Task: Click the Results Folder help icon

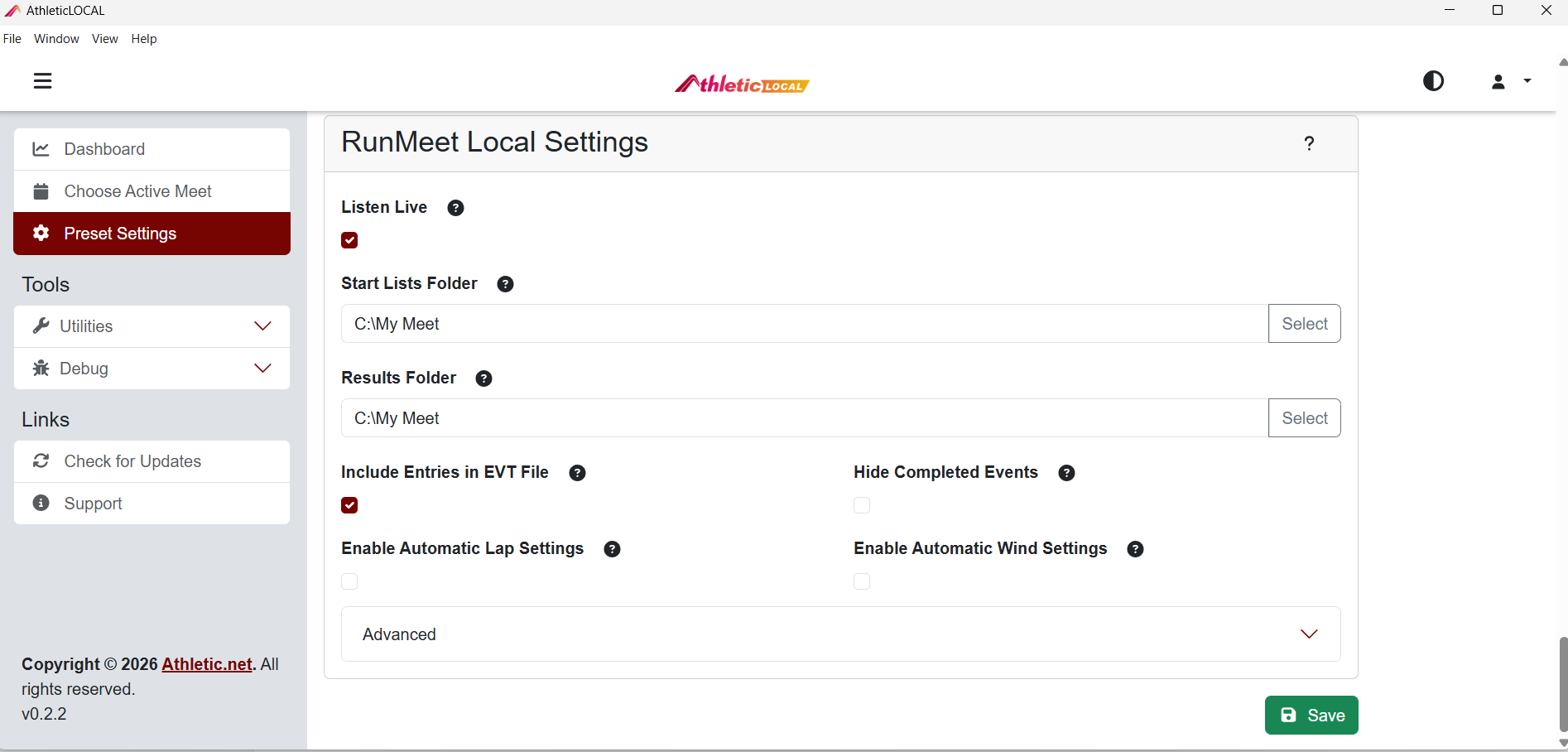Action: click(483, 378)
